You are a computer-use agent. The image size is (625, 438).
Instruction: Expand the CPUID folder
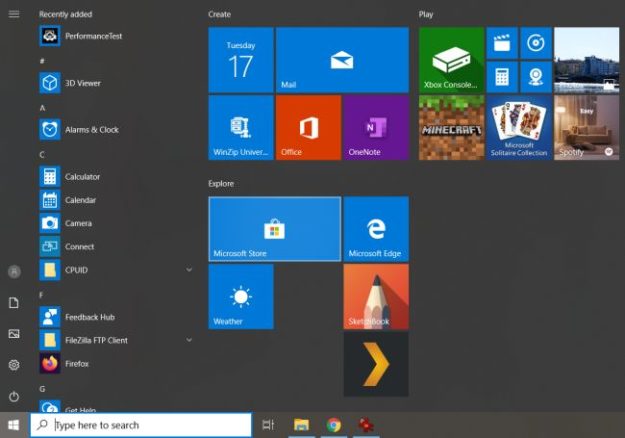189,270
